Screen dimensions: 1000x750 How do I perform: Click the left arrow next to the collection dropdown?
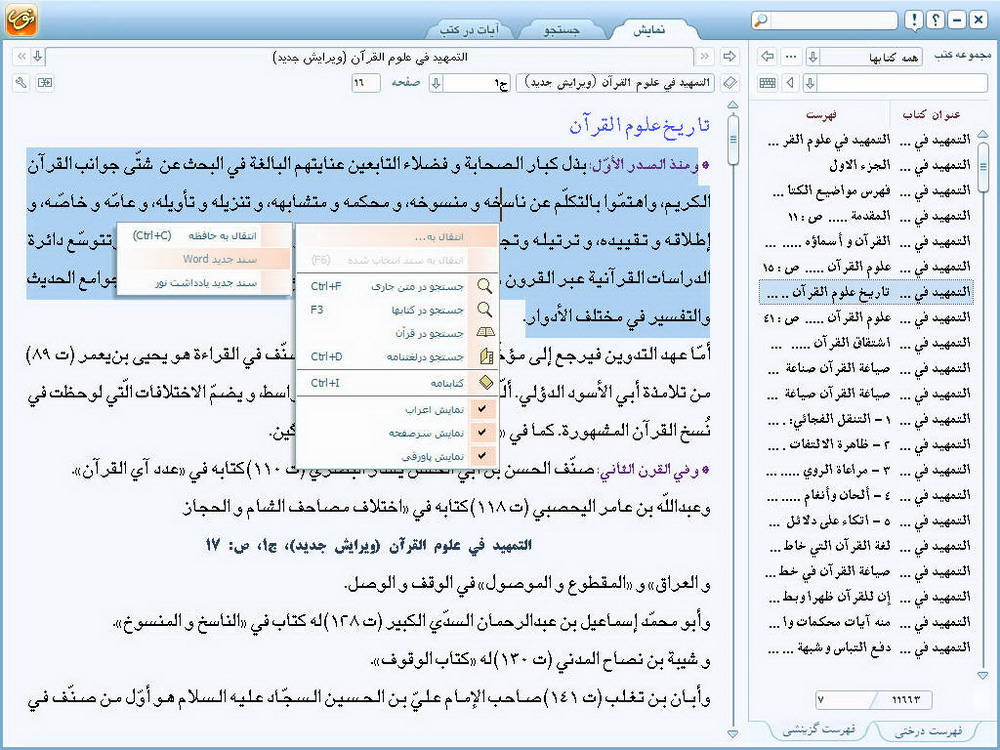pos(767,57)
